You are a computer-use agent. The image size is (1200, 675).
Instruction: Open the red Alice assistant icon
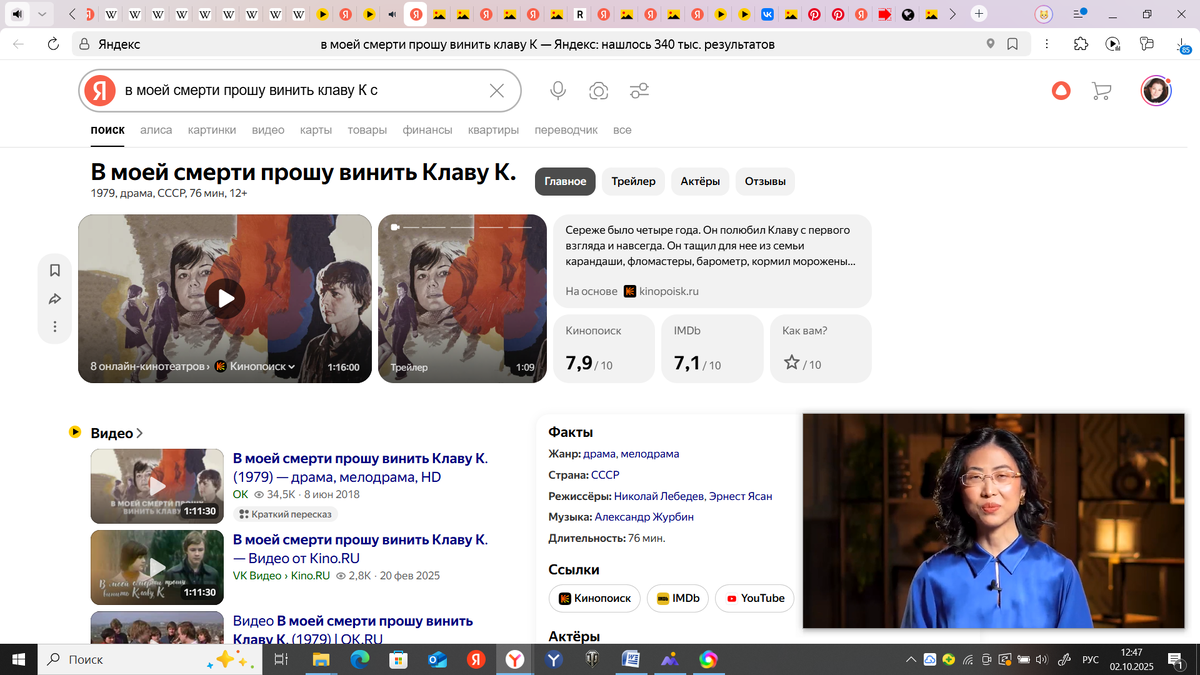click(x=1061, y=91)
